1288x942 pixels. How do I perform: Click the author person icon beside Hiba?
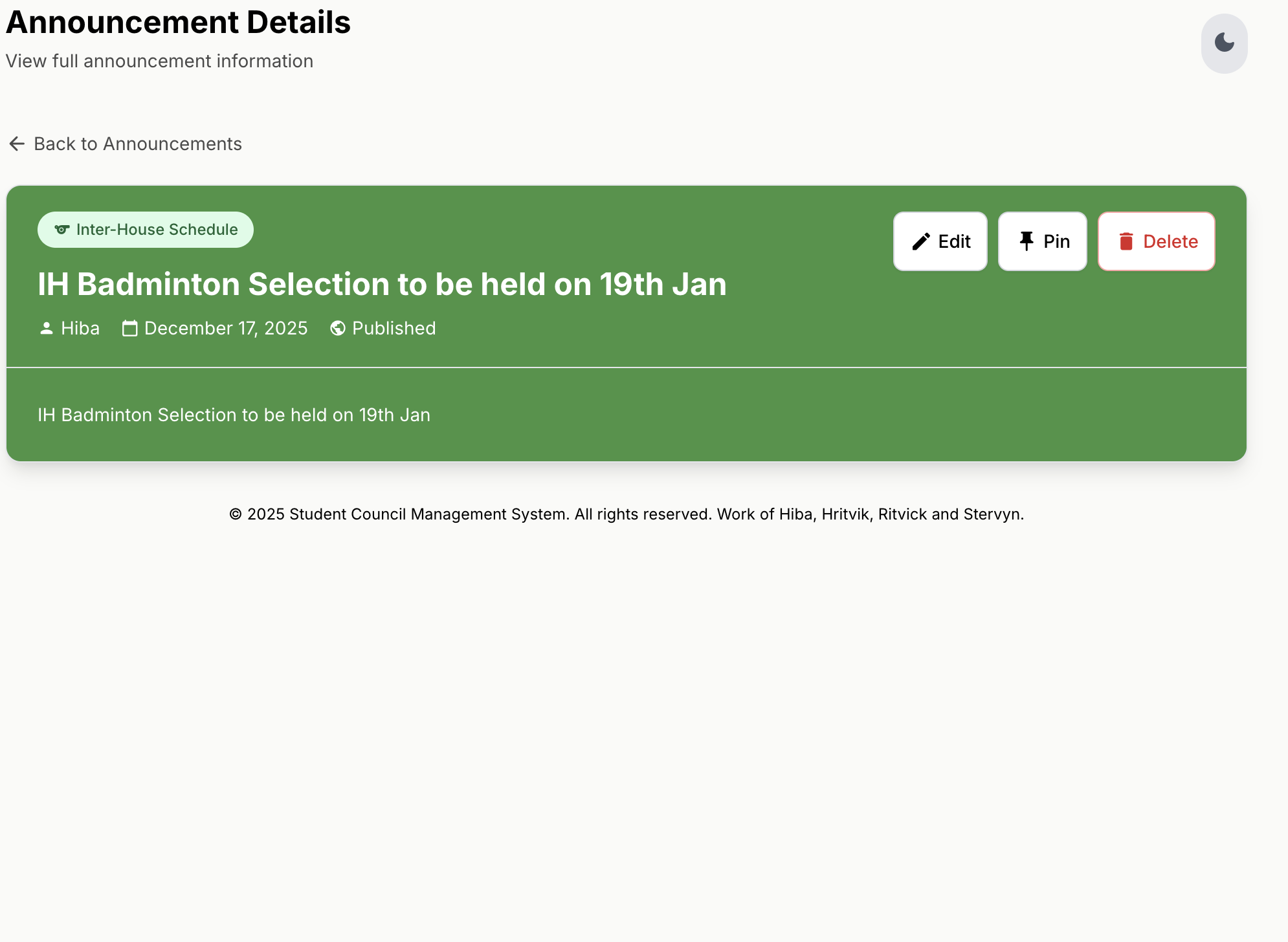point(47,329)
